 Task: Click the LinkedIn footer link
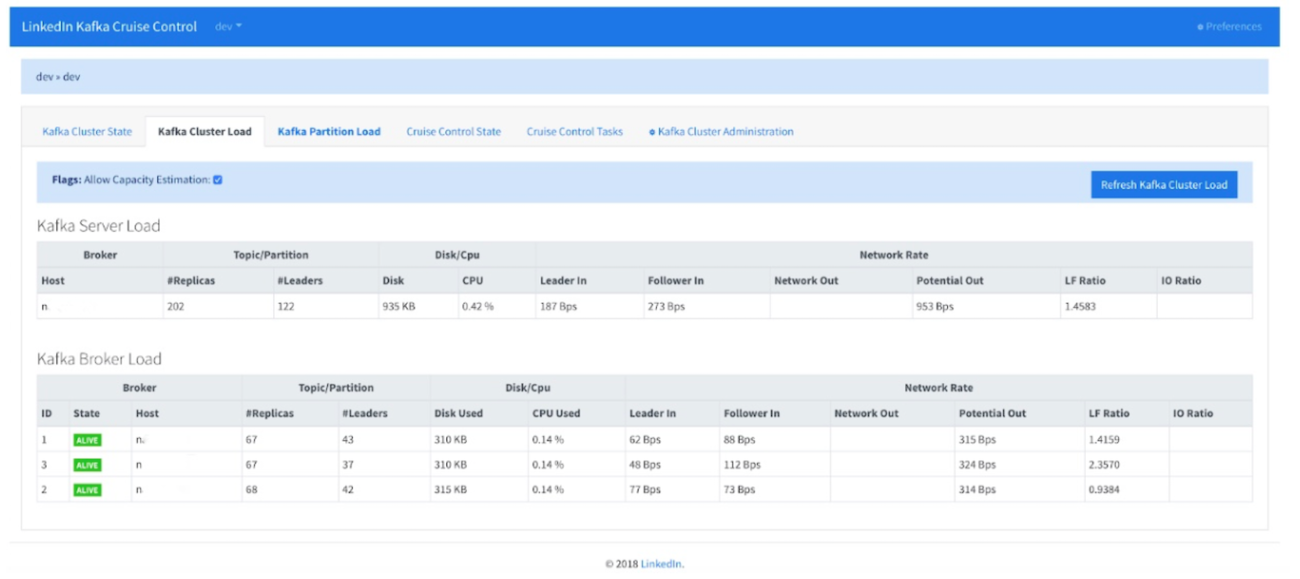point(662,564)
